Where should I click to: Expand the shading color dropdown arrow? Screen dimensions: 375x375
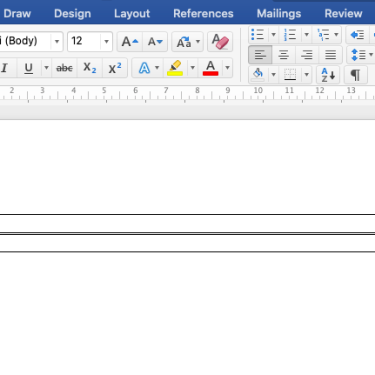click(x=273, y=75)
